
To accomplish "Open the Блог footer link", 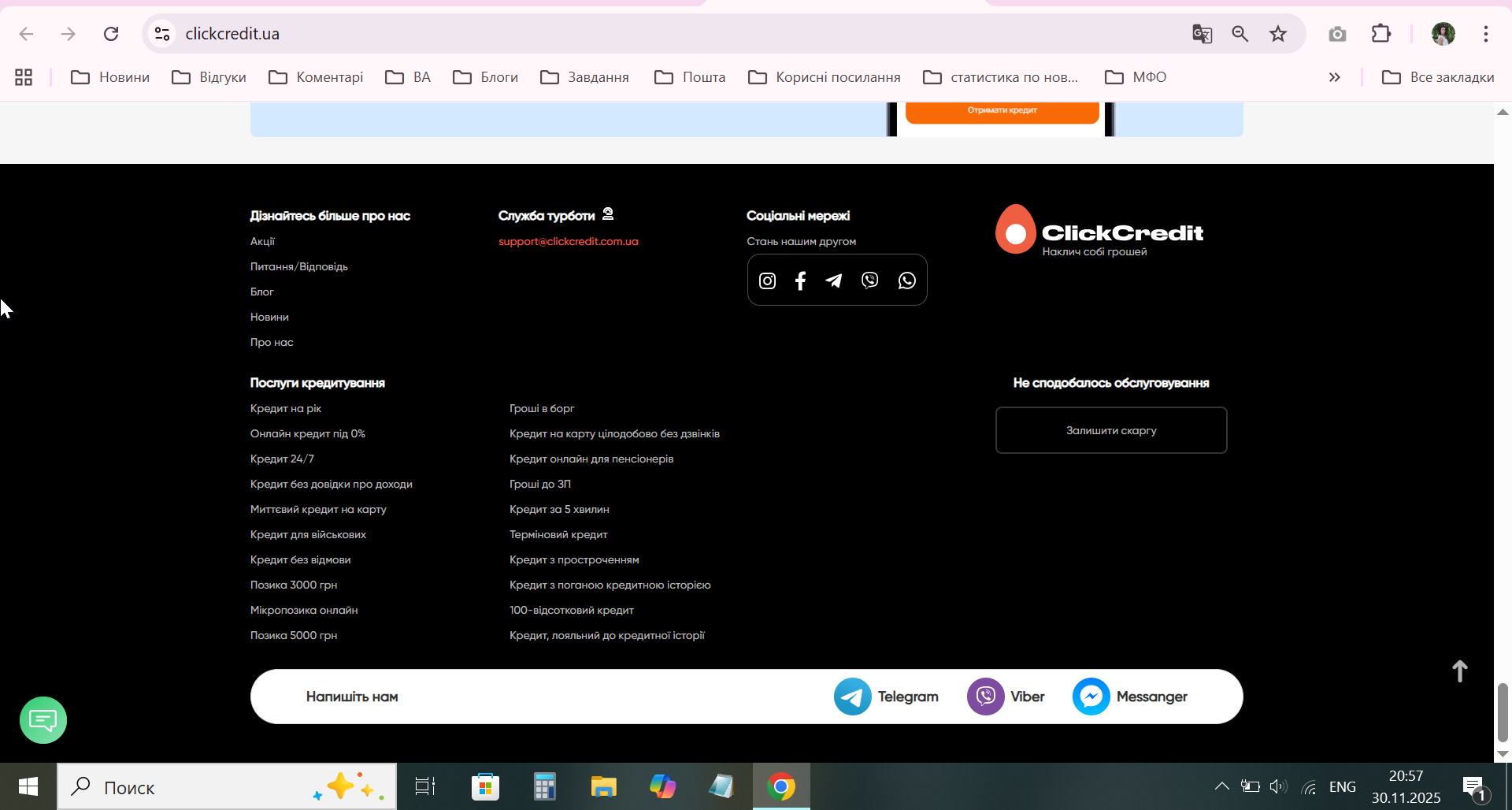I will point(262,292).
